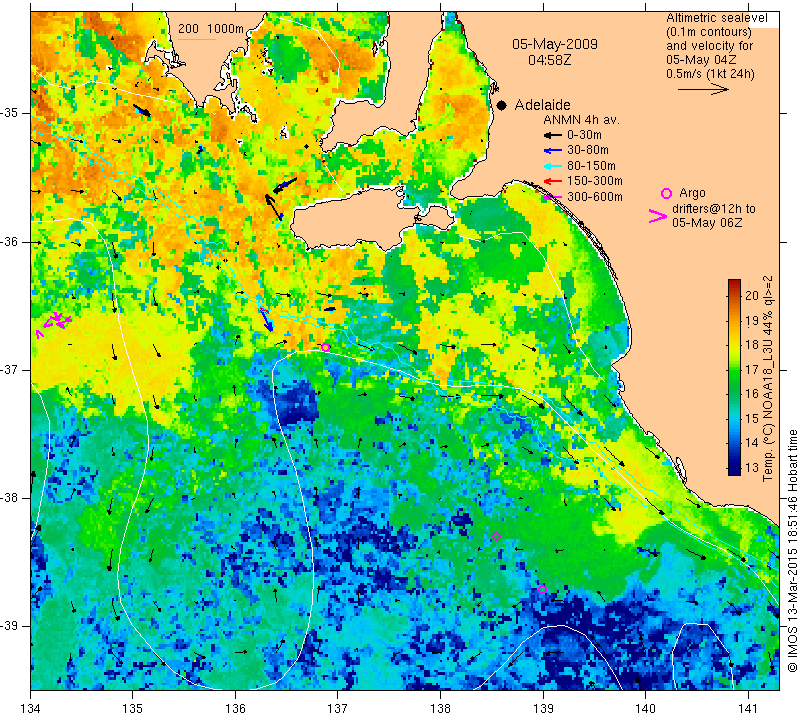
Task: Click the longitude axis label '134'
Action: pyautogui.click(x=31, y=709)
